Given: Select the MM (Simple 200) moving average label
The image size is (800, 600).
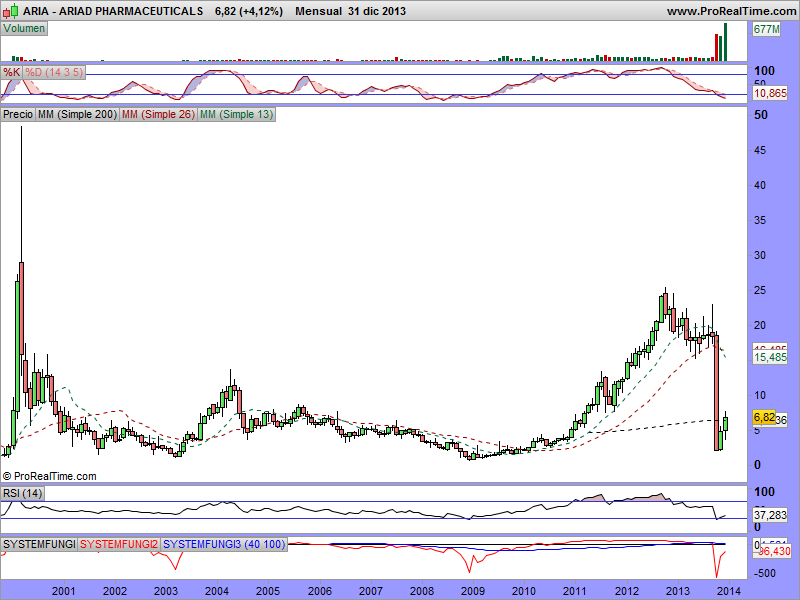Looking at the screenshot, I should click(77, 114).
